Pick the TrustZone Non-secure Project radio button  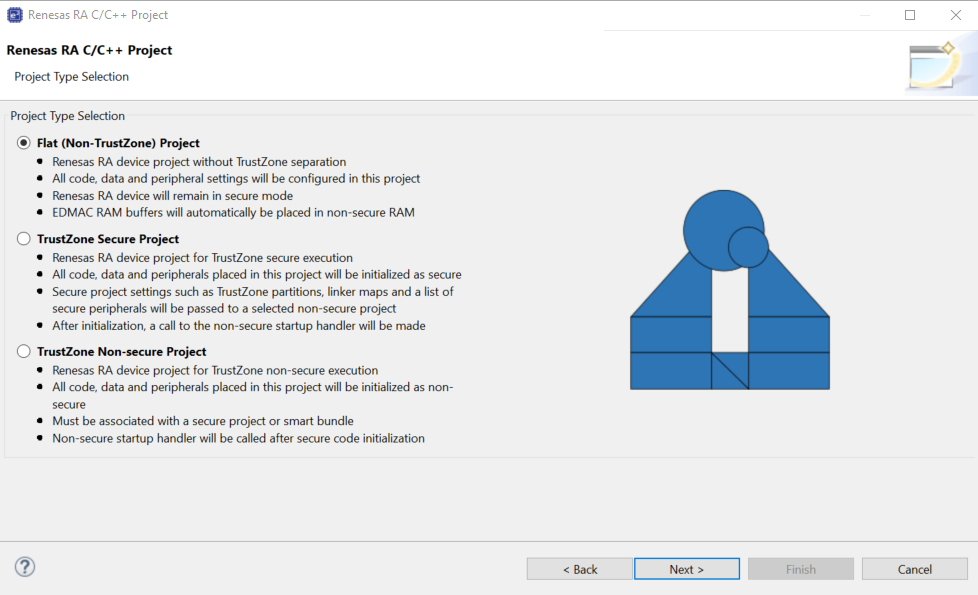click(x=24, y=351)
